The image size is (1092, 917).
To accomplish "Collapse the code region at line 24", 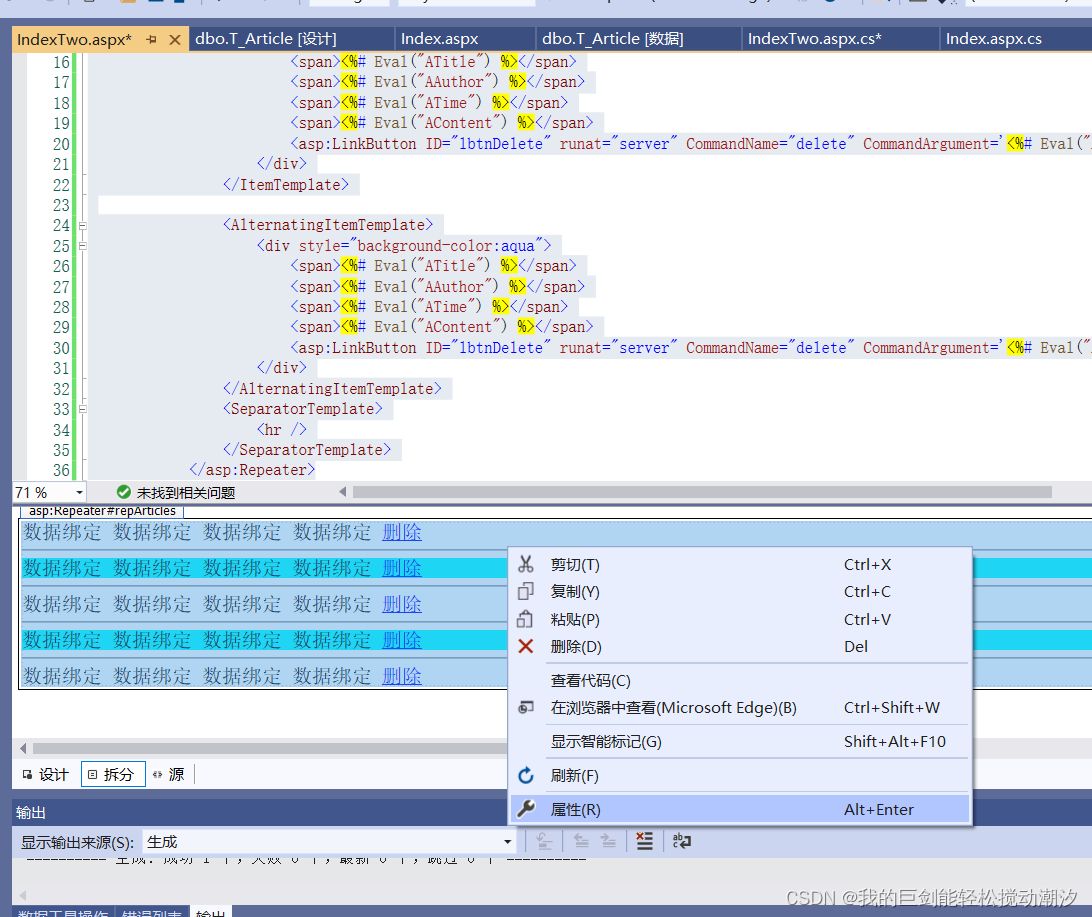I will [x=82, y=224].
